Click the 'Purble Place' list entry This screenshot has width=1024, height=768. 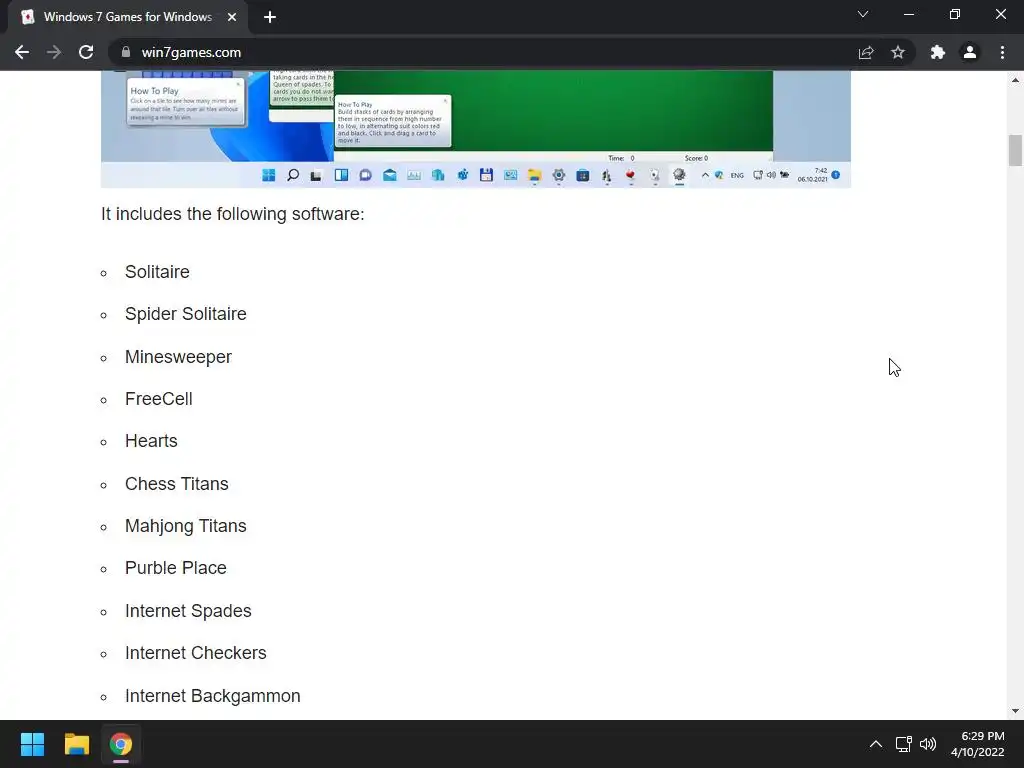[176, 568]
